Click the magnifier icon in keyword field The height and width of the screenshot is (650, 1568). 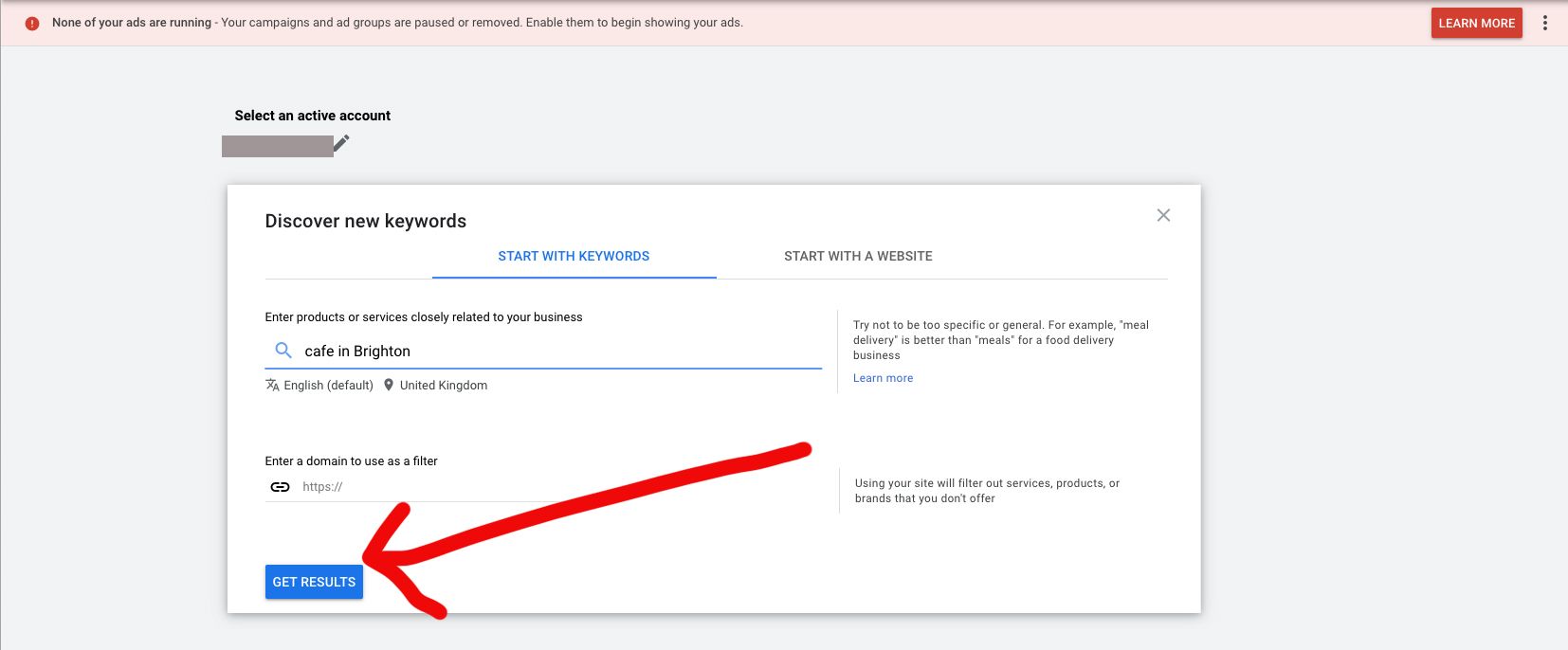283,351
